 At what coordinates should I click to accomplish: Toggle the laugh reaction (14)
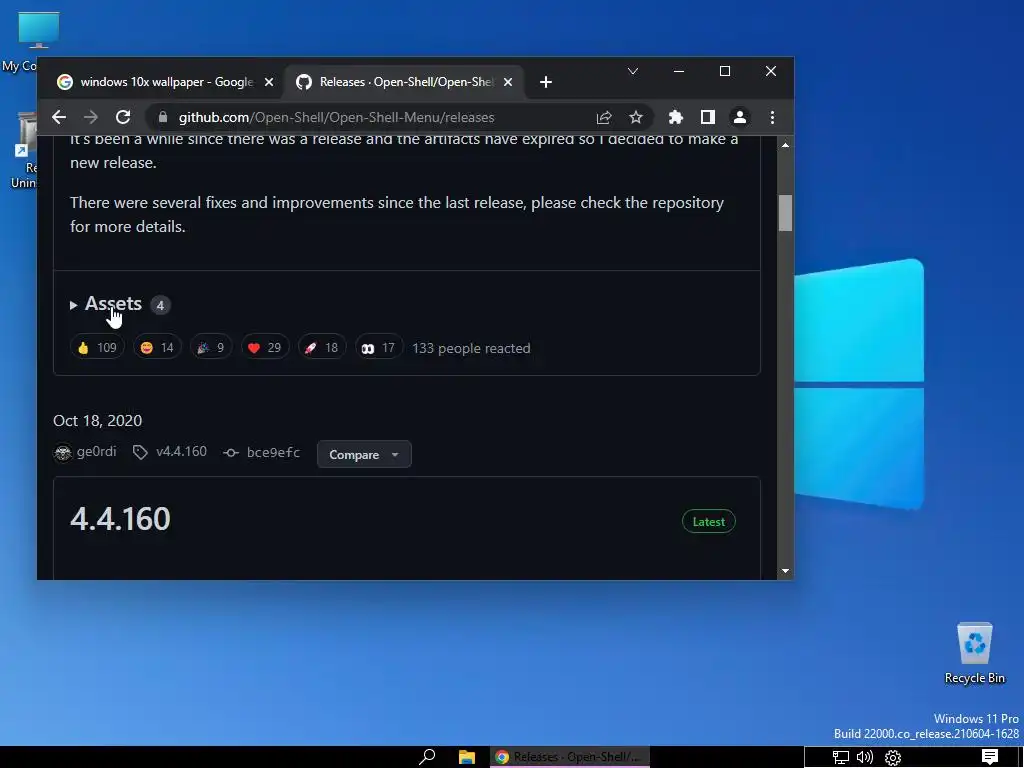click(157, 348)
